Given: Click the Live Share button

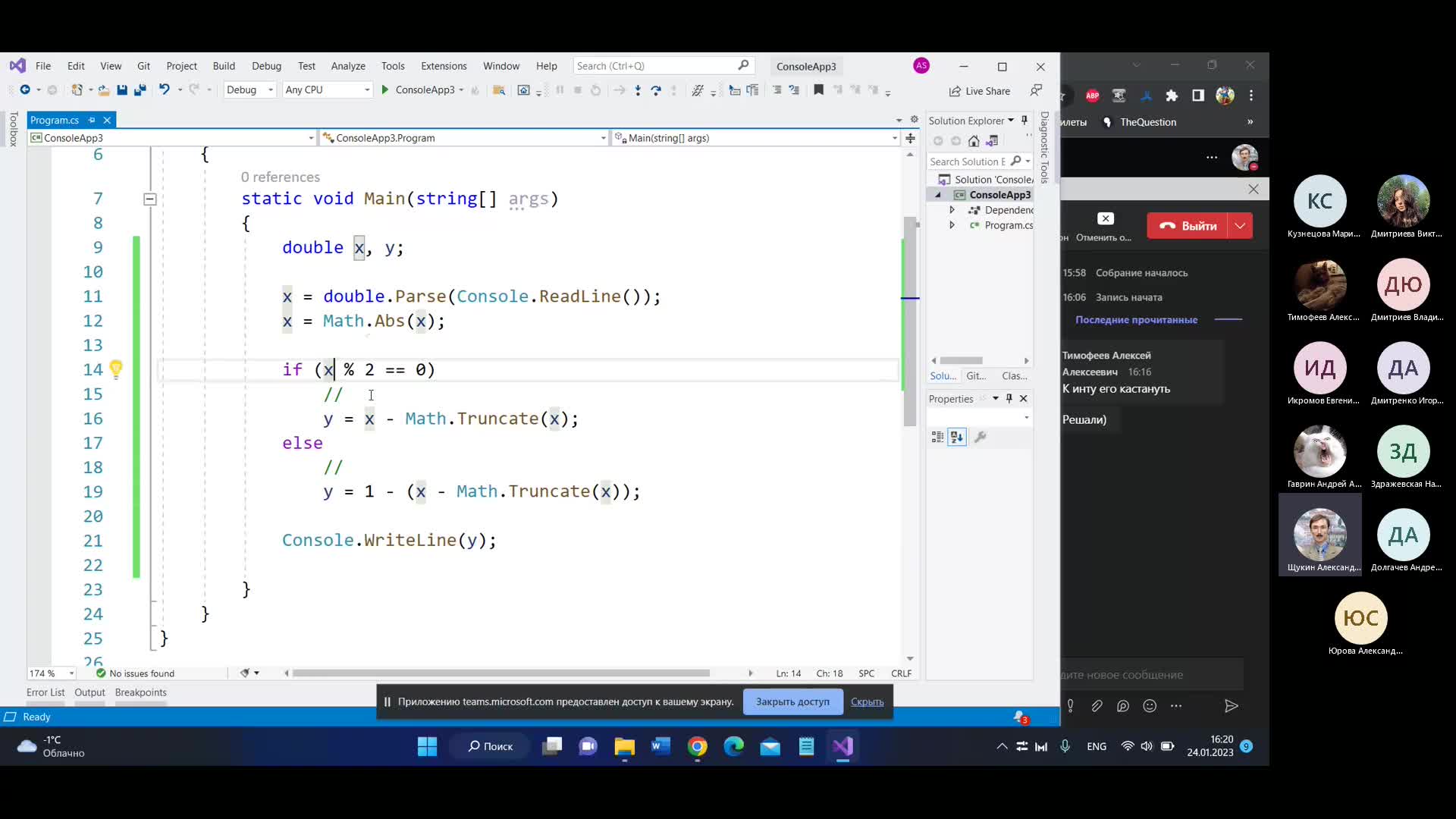Looking at the screenshot, I should click(x=979, y=91).
